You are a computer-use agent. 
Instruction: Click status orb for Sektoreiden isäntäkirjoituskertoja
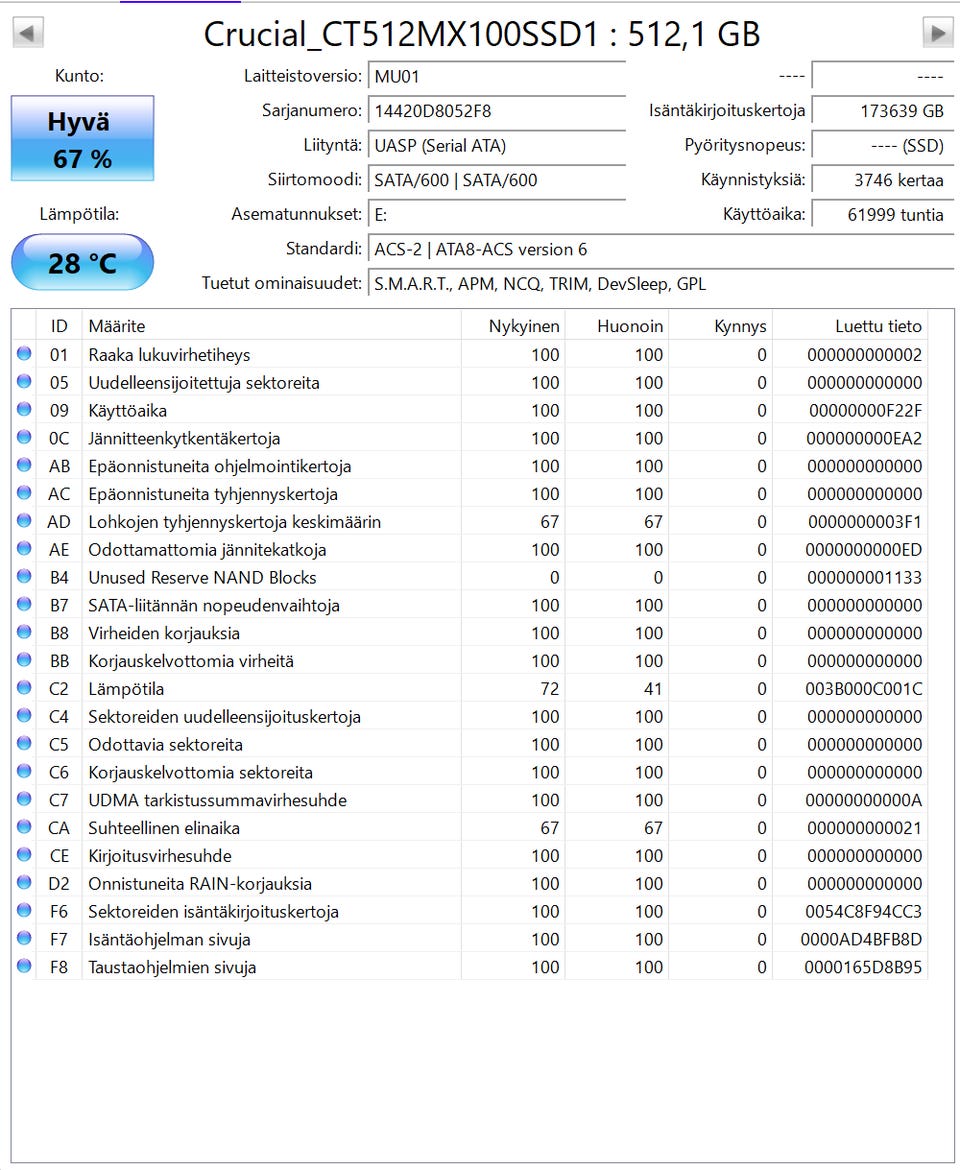(x=24, y=910)
